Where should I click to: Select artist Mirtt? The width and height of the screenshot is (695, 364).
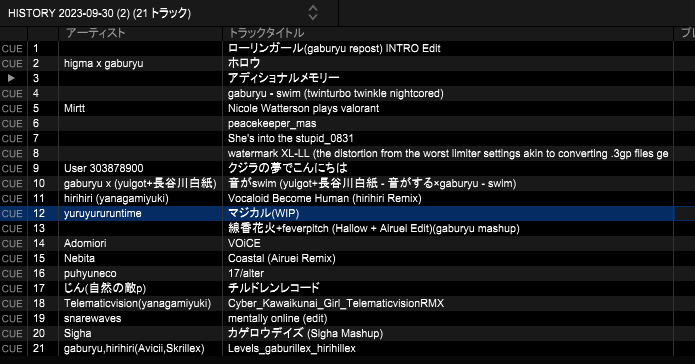[74, 109]
